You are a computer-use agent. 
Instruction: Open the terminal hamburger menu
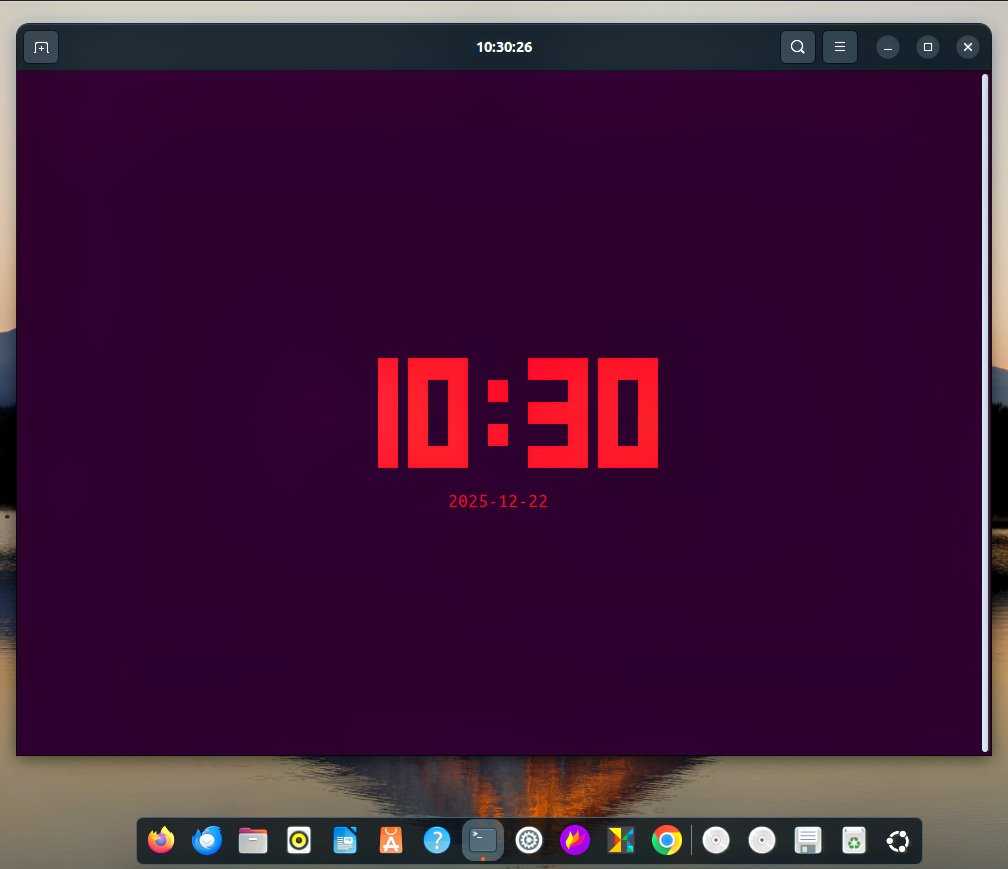[x=840, y=47]
